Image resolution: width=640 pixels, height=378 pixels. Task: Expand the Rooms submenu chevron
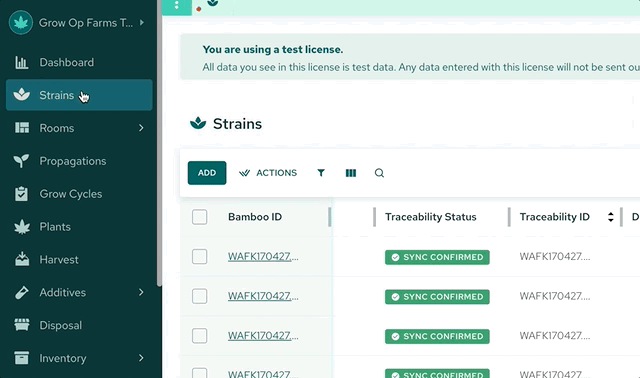point(141,128)
